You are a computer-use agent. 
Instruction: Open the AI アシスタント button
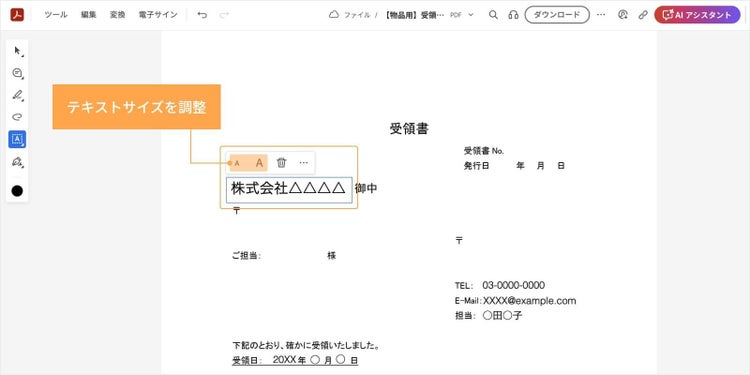[x=697, y=15]
